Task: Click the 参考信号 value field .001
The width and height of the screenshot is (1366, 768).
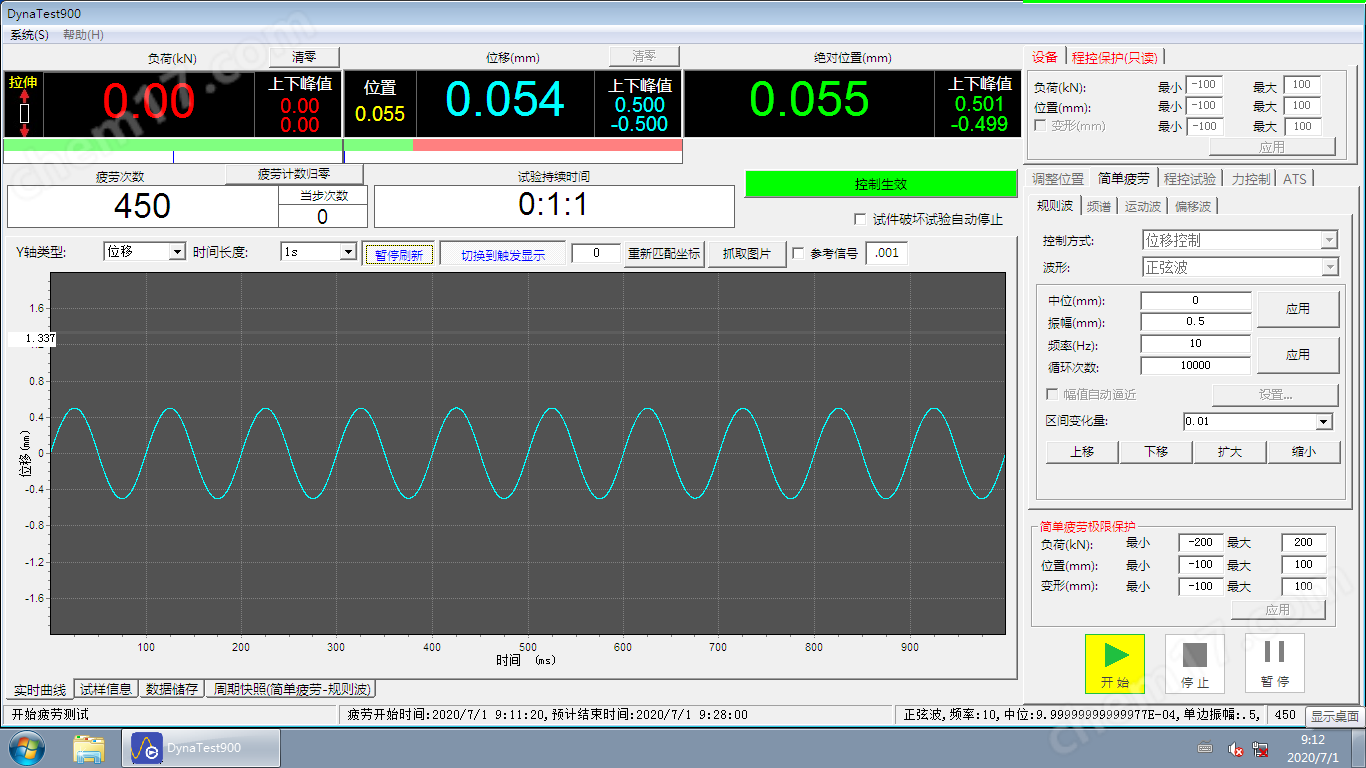Action: [x=886, y=254]
